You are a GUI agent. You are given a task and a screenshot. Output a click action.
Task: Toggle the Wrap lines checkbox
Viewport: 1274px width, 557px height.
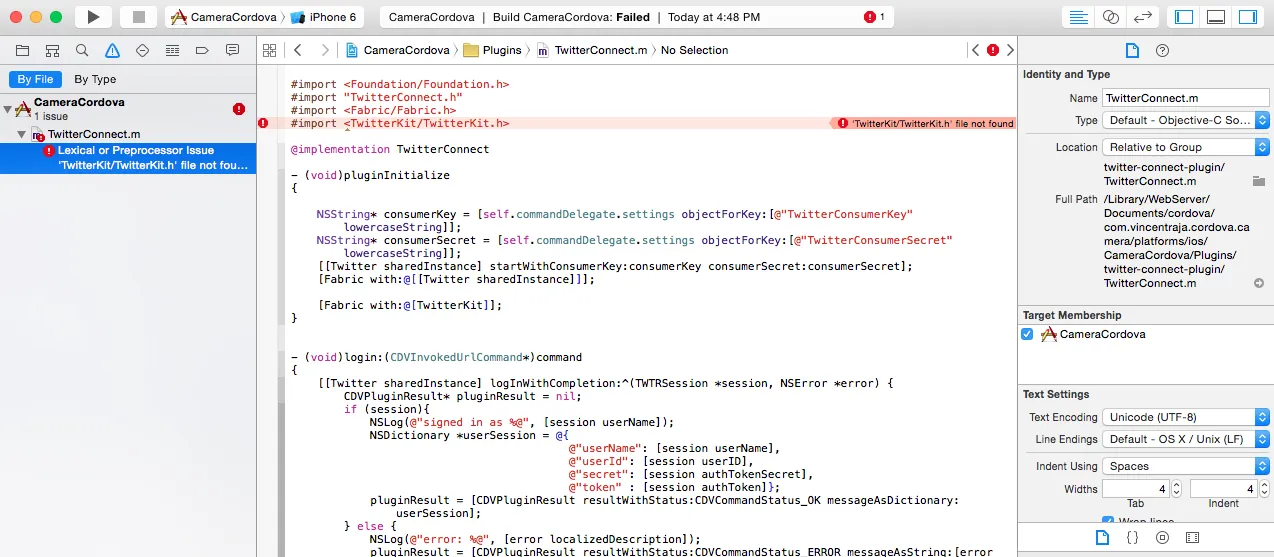(x=1108, y=522)
